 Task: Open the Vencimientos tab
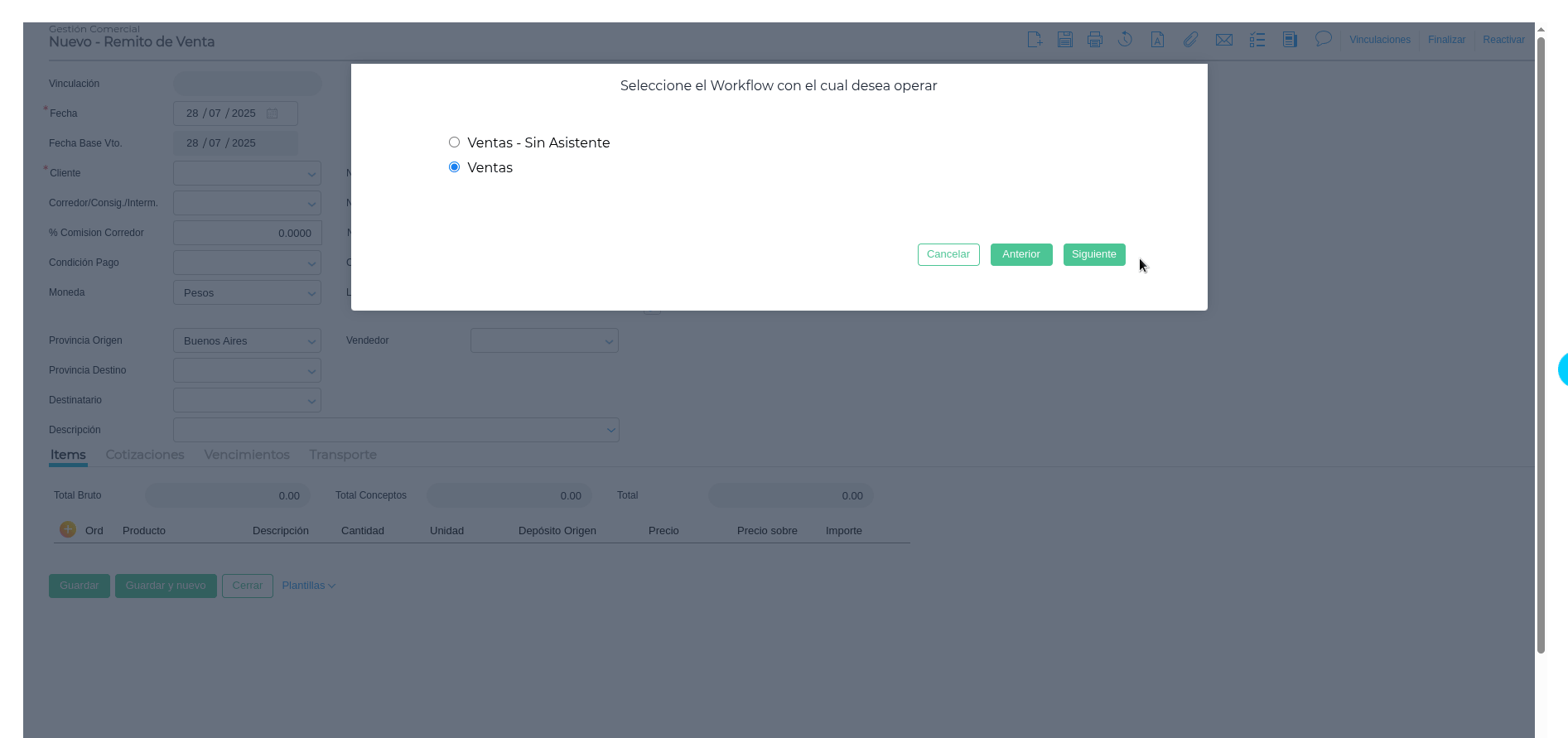click(247, 455)
